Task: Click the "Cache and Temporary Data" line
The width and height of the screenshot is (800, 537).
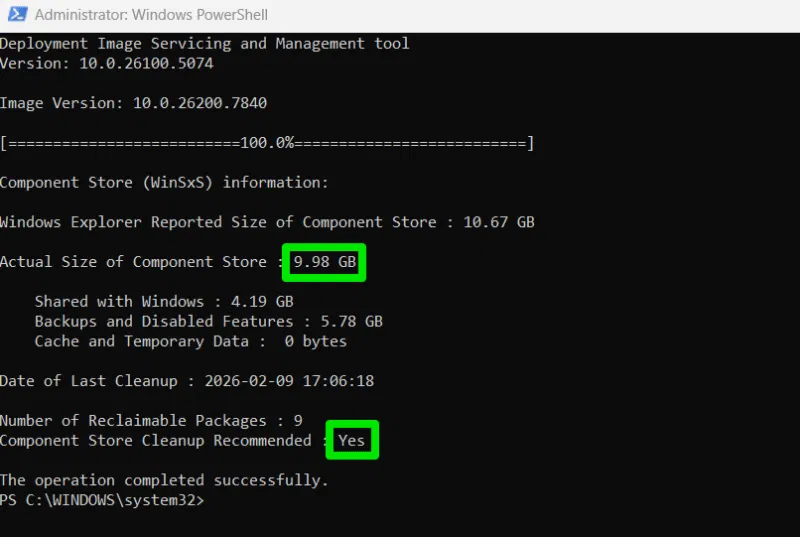Action: tap(190, 341)
